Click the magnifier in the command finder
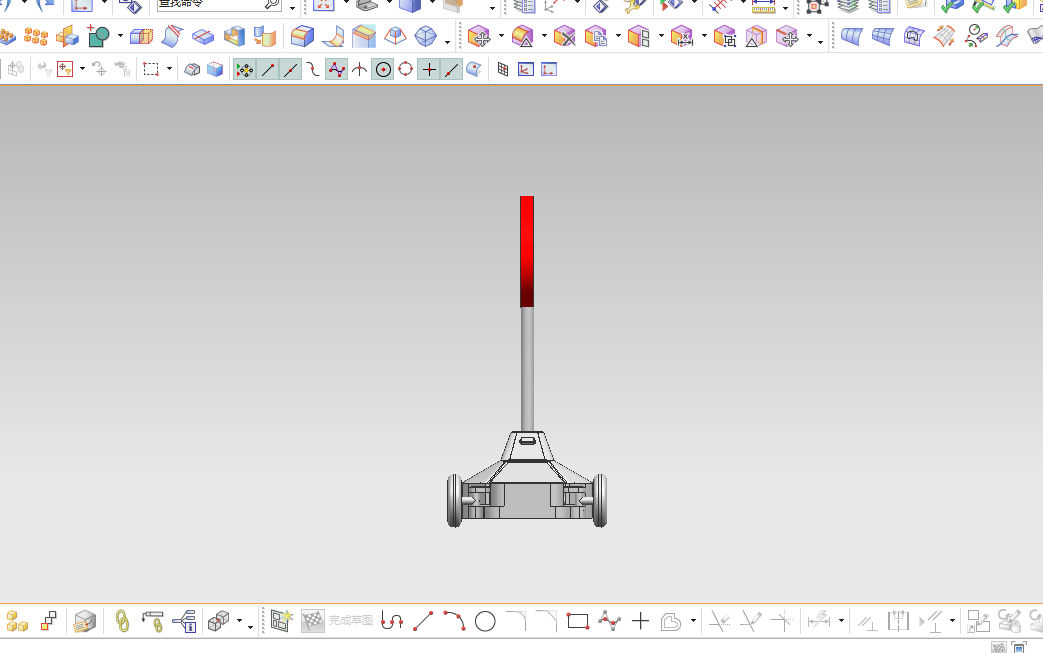This screenshot has height=653, width=1043. (272, 4)
